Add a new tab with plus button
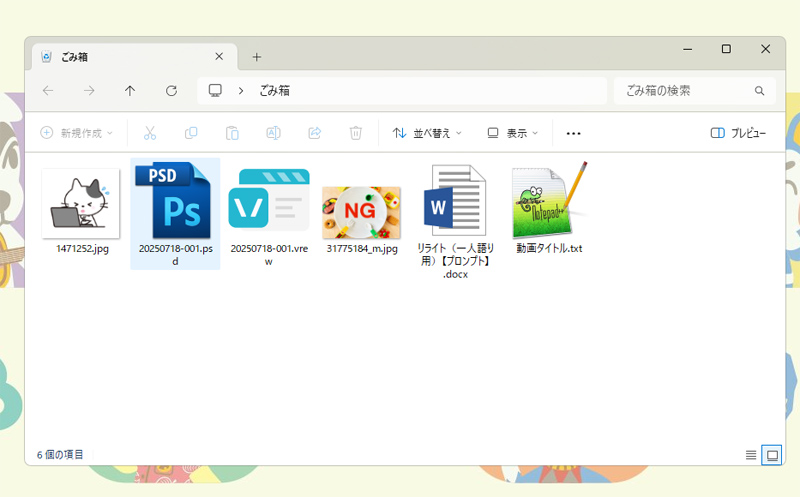 point(257,57)
